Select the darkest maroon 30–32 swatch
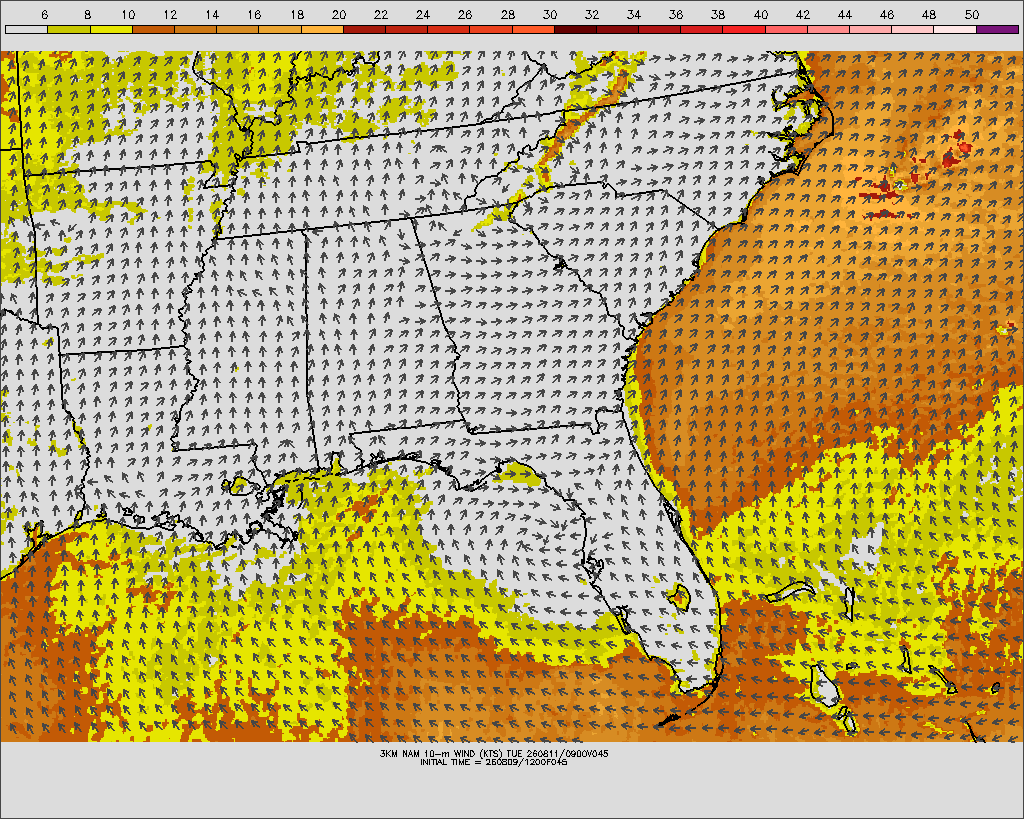The image size is (1024, 819). pos(575,29)
